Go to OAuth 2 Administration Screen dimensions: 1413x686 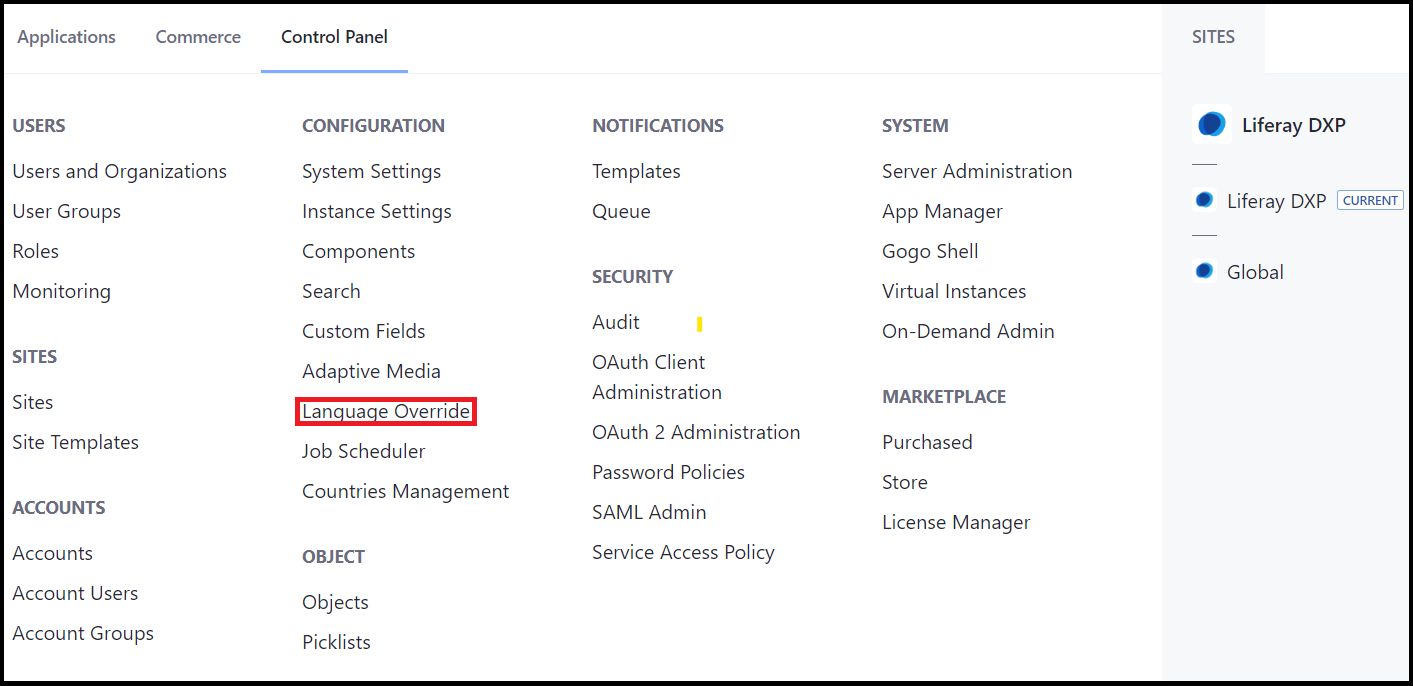(x=696, y=432)
